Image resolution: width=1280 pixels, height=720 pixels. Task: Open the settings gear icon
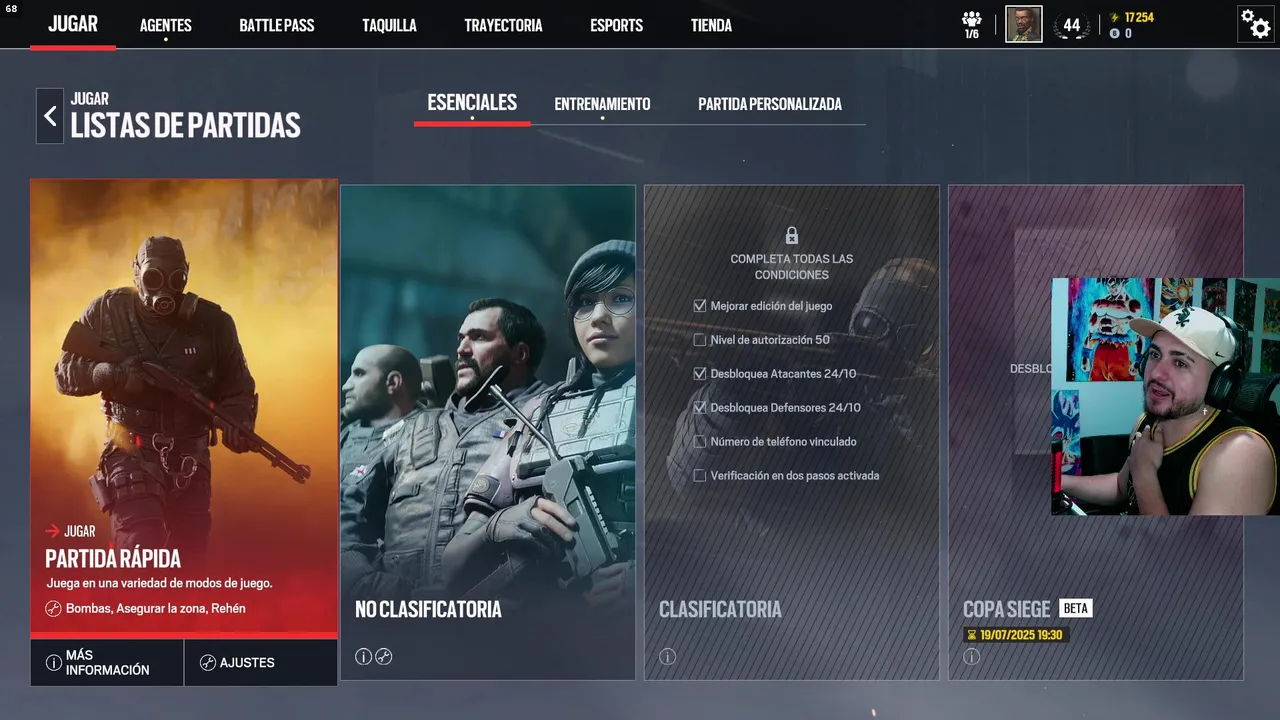(x=1255, y=23)
